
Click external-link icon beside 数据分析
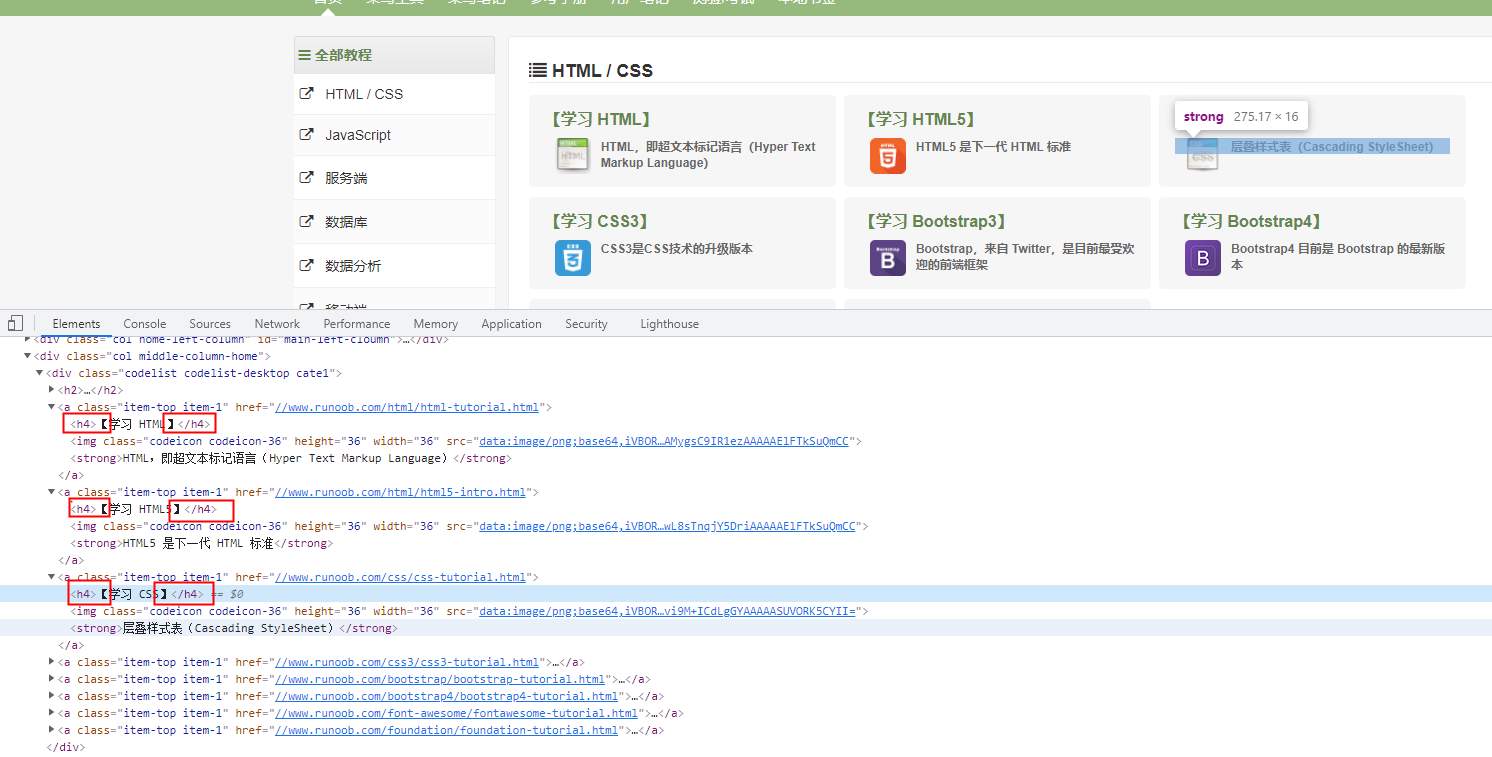click(x=307, y=265)
